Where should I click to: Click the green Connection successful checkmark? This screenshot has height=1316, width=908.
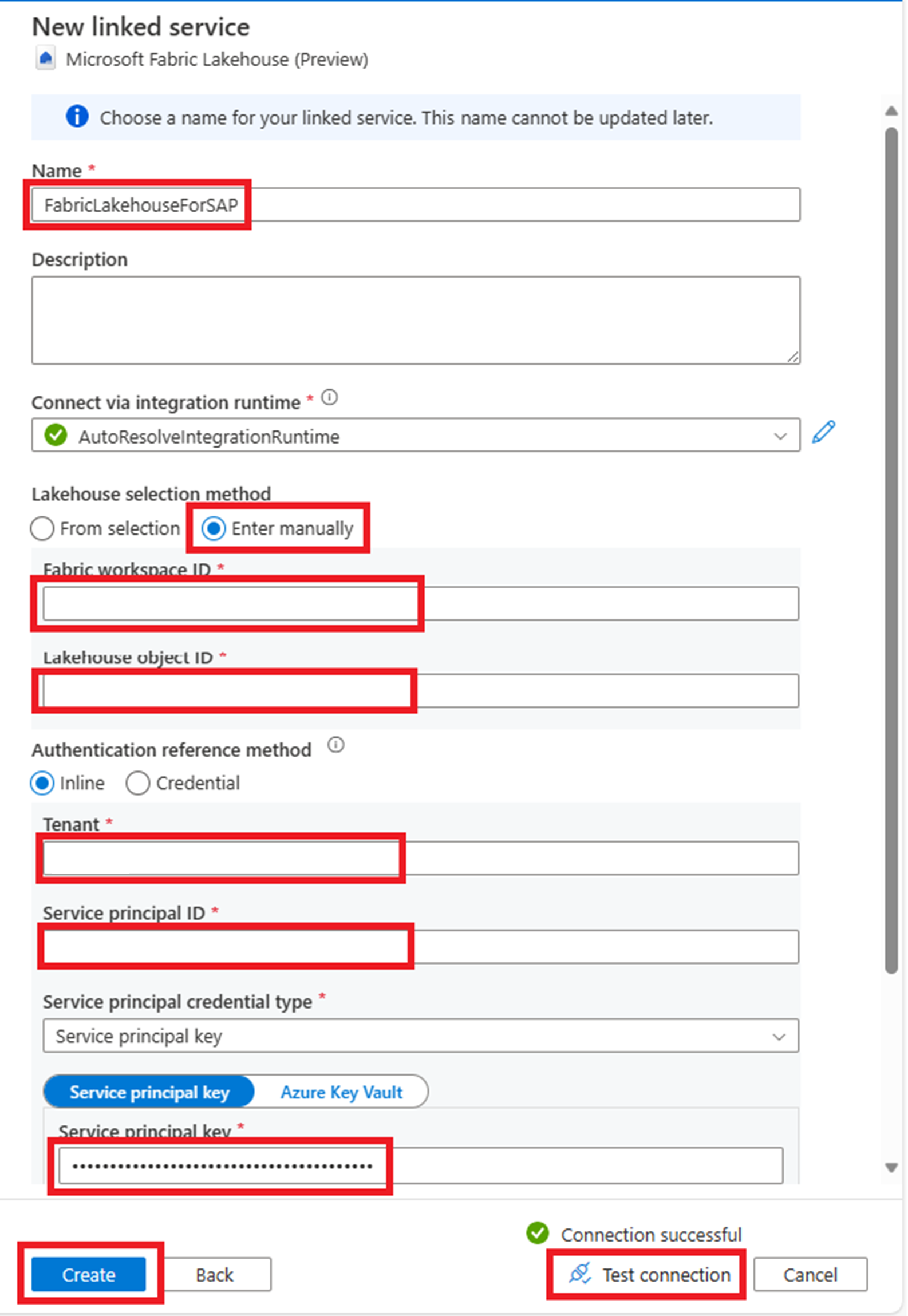coord(537,1232)
